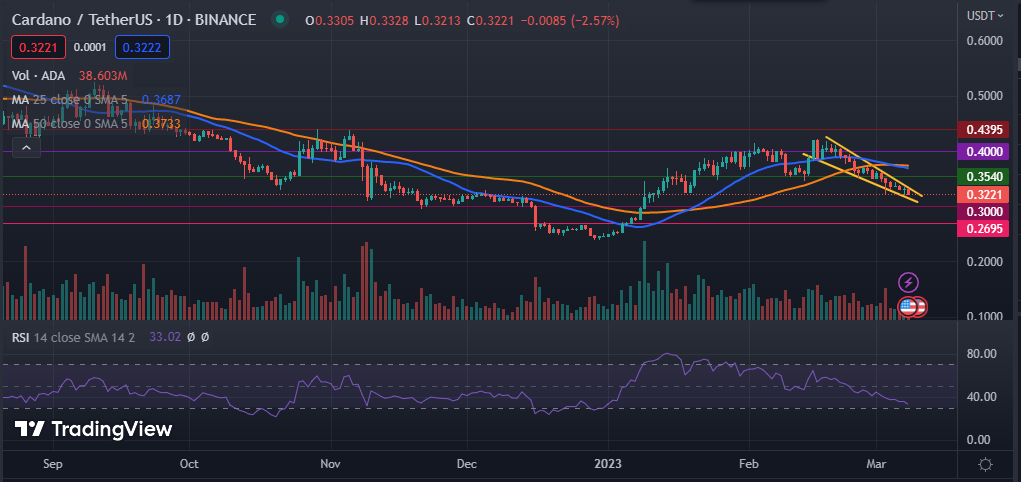1021x482 pixels.
Task: Click the 0.2000 price axis value
Action: click(983, 262)
